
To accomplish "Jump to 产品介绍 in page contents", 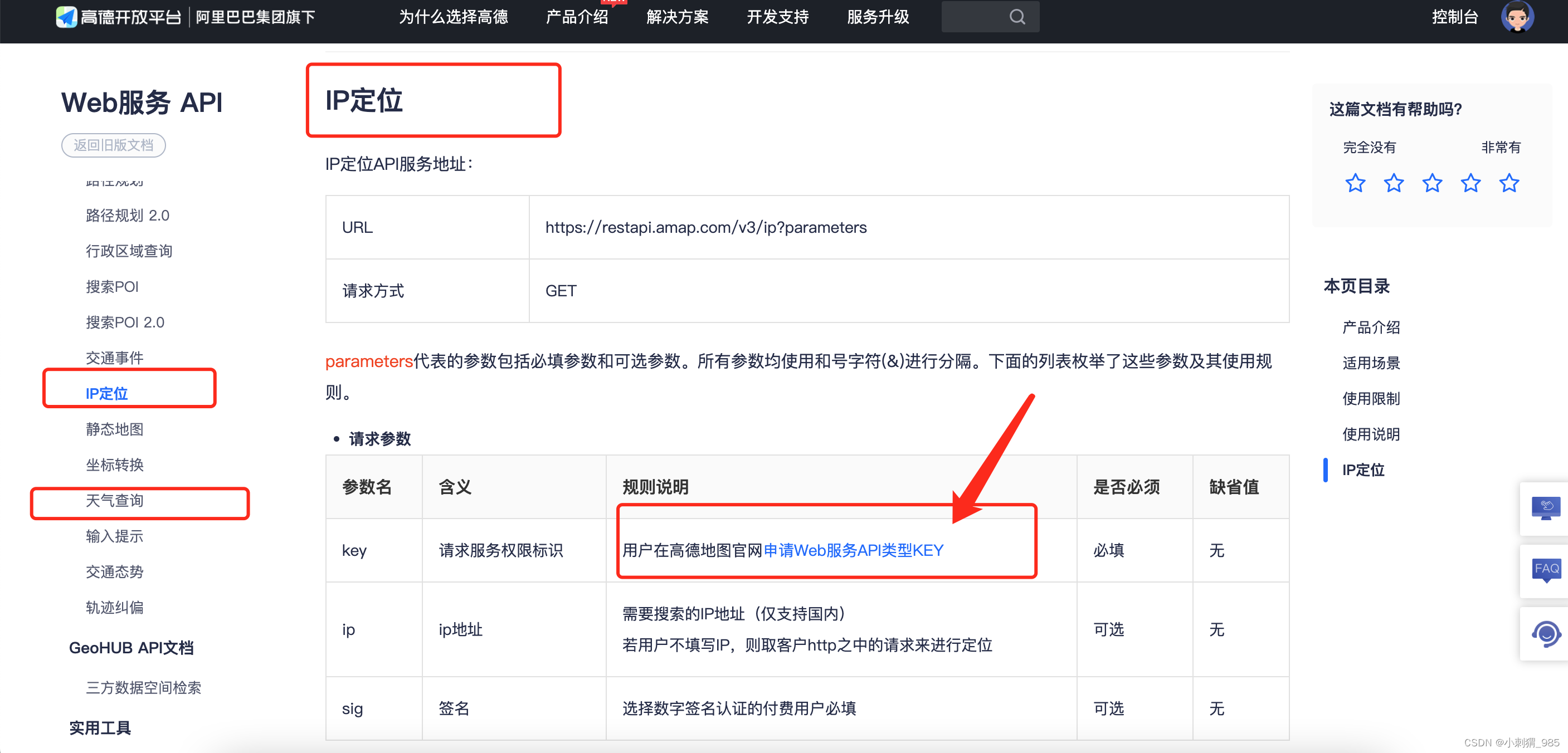I will click(1371, 327).
